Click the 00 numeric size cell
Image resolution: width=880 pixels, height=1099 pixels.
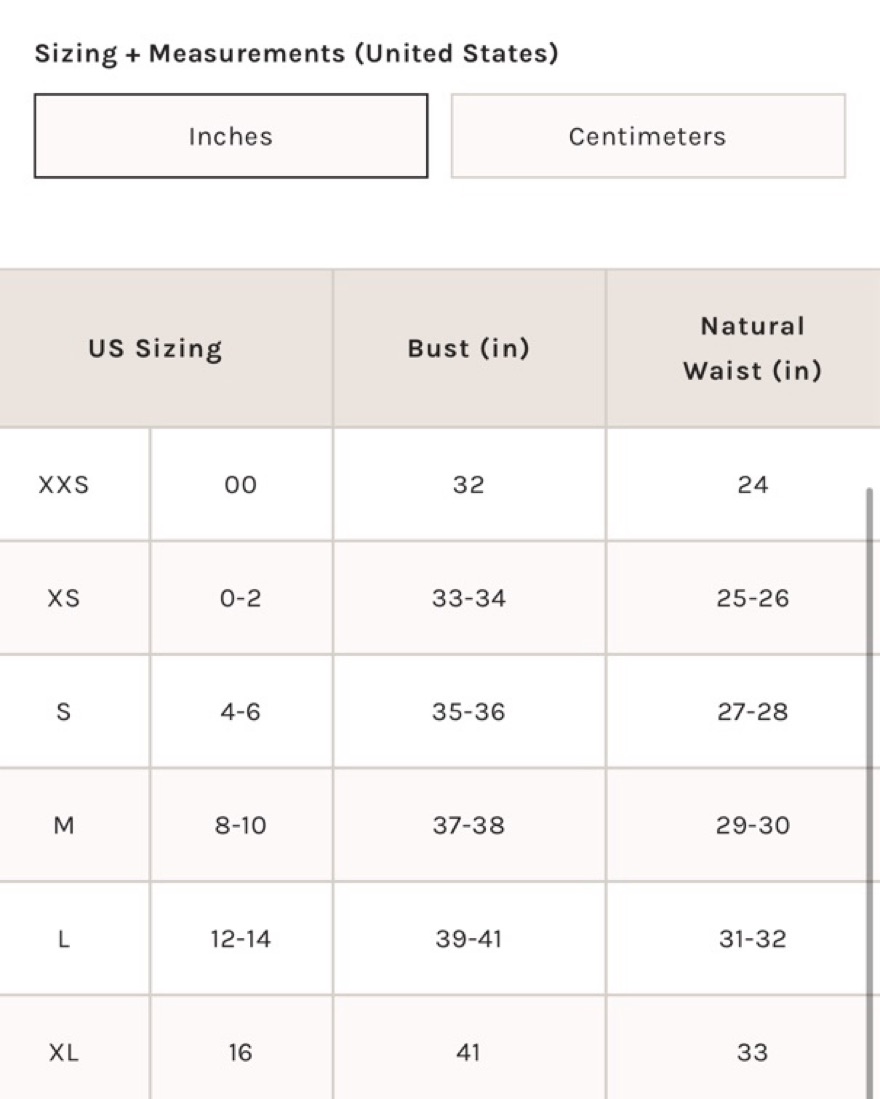tap(241, 484)
